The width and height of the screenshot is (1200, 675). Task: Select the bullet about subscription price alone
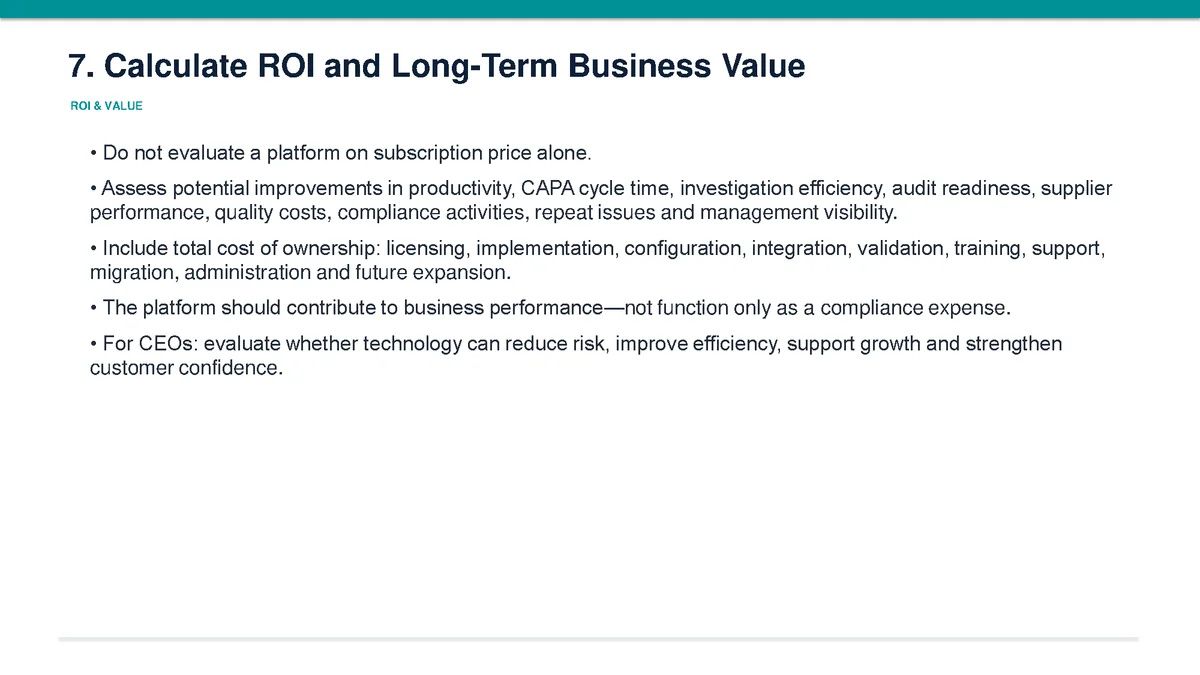coord(341,154)
